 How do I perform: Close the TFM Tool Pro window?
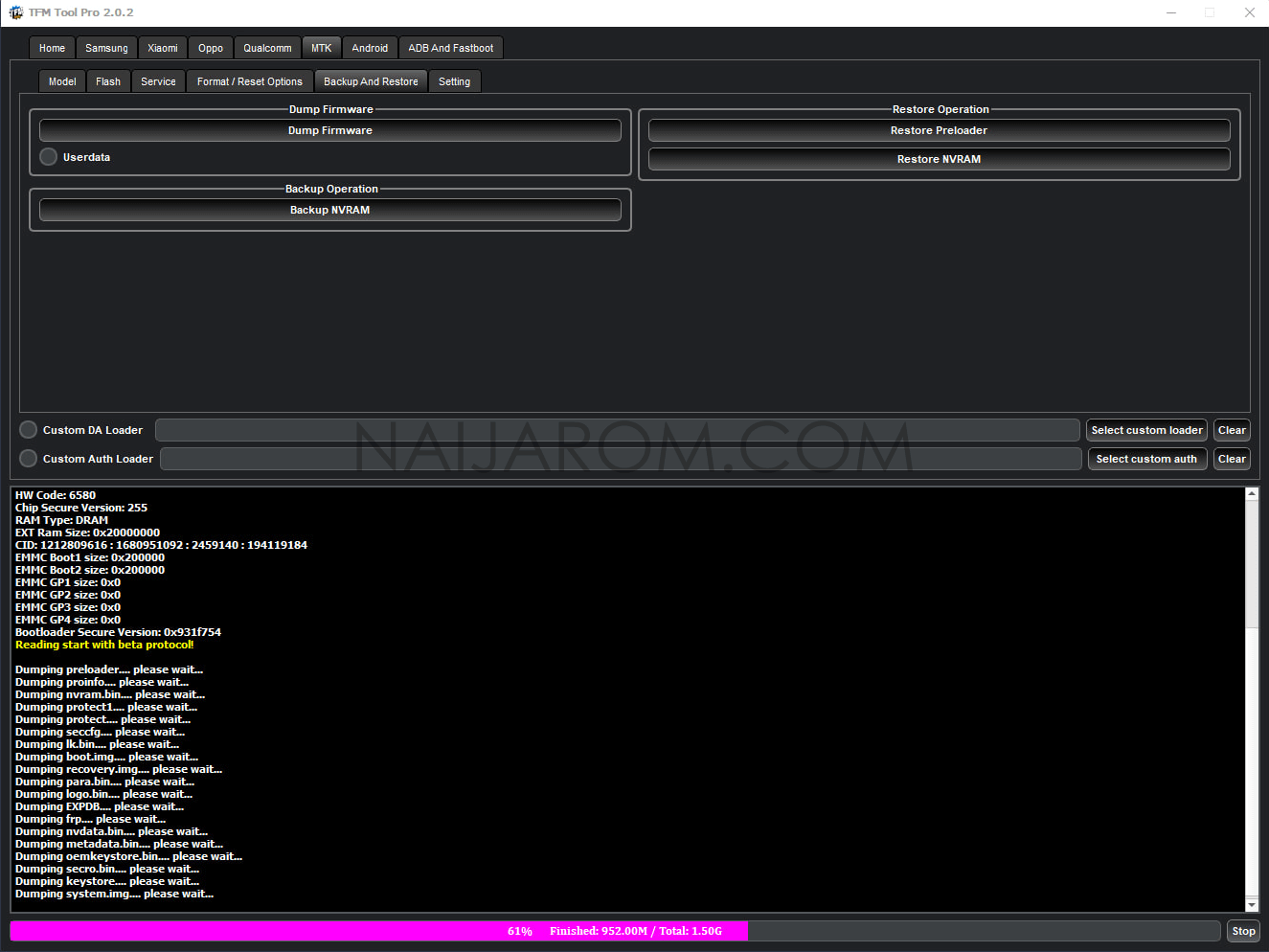pyautogui.click(x=1249, y=12)
